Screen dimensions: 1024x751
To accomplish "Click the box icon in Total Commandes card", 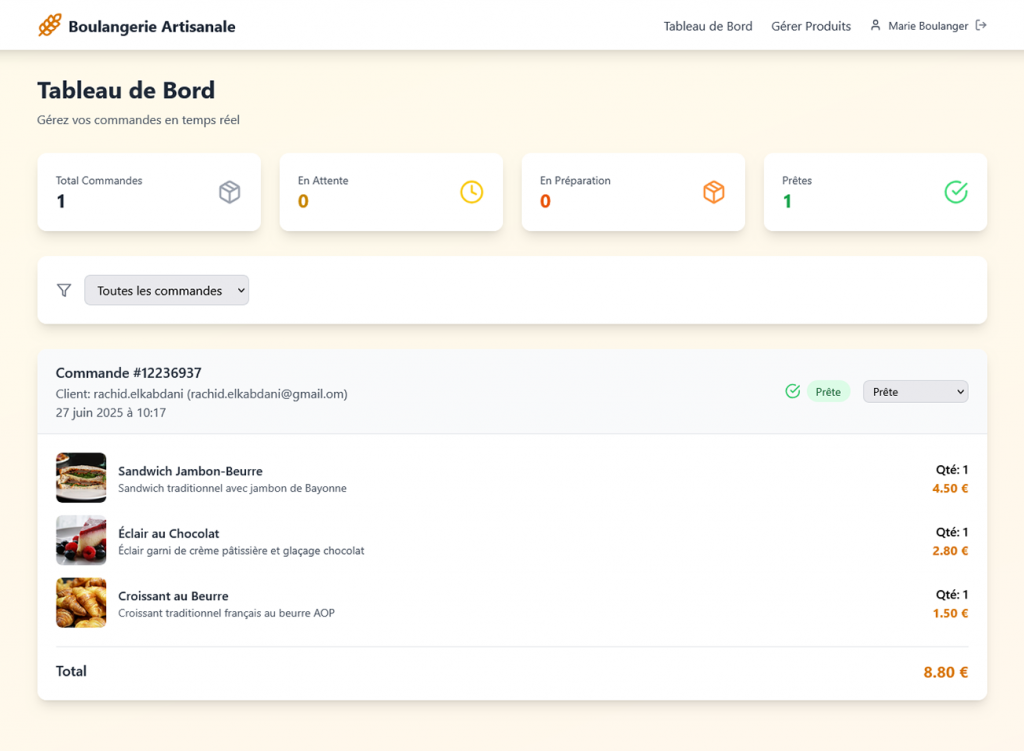I will tap(230, 192).
